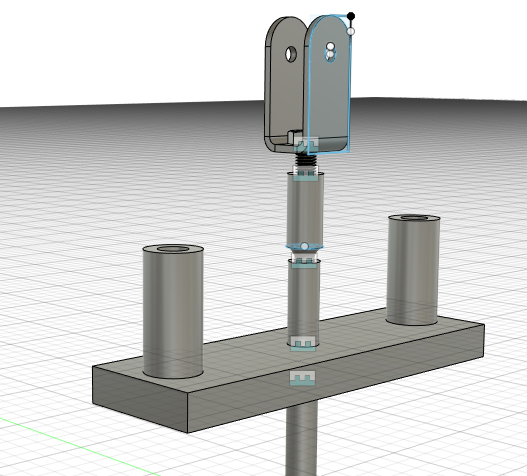The width and height of the screenshot is (527, 476).
Task: Click white snap point on blue ring between cylinders
Action: point(304,246)
